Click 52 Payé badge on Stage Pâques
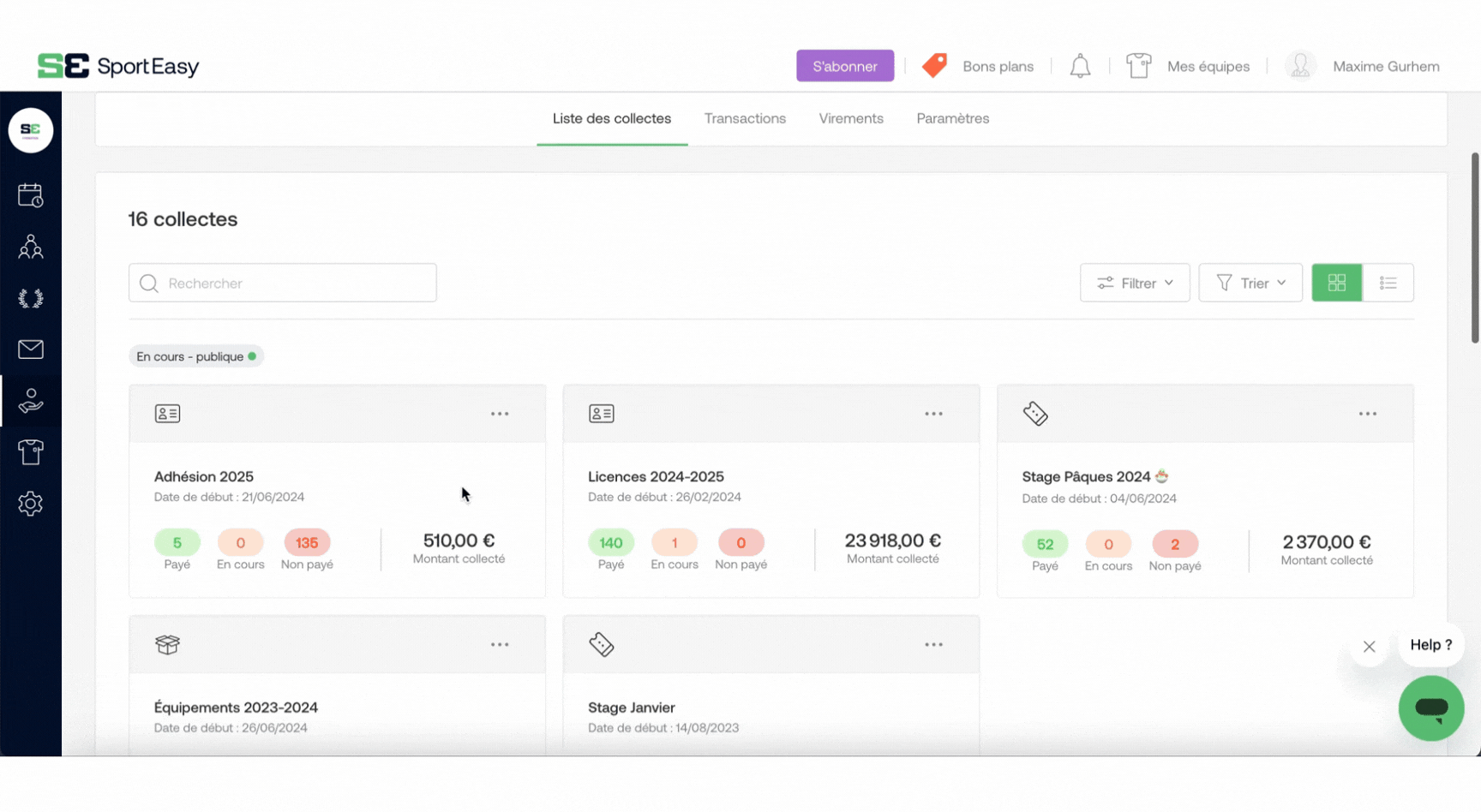 pos(1045,544)
